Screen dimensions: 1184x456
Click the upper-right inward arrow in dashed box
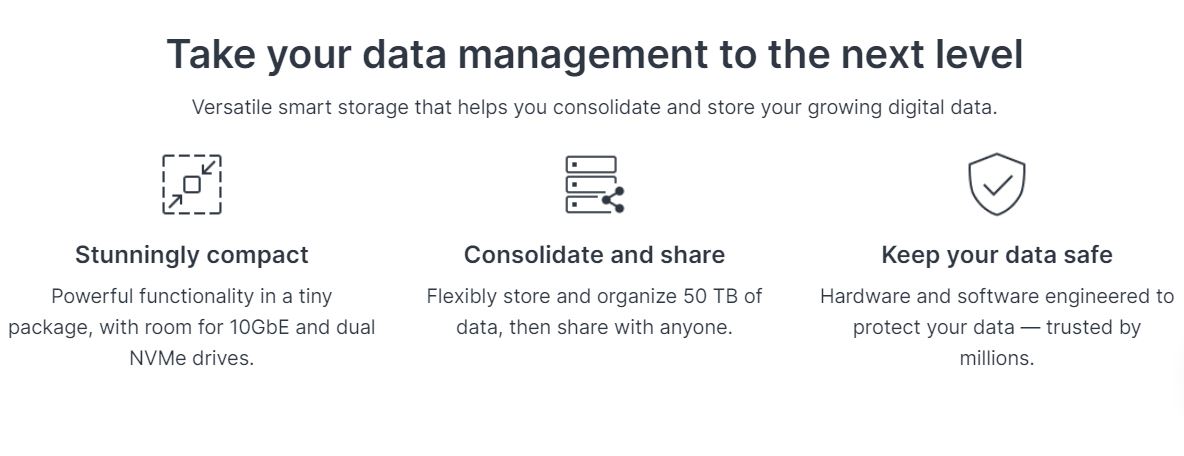[208, 168]
